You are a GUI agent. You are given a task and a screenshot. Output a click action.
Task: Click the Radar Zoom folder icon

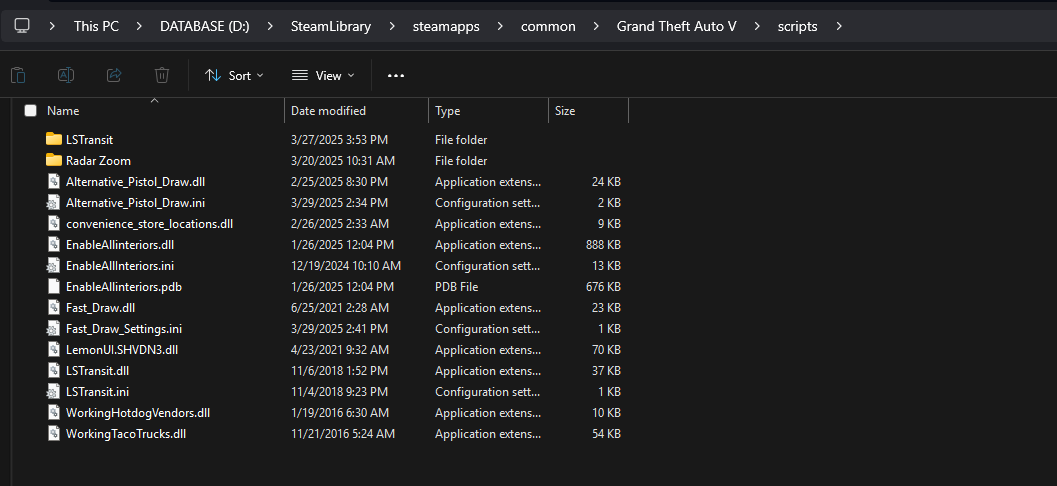tap(54, 160)
